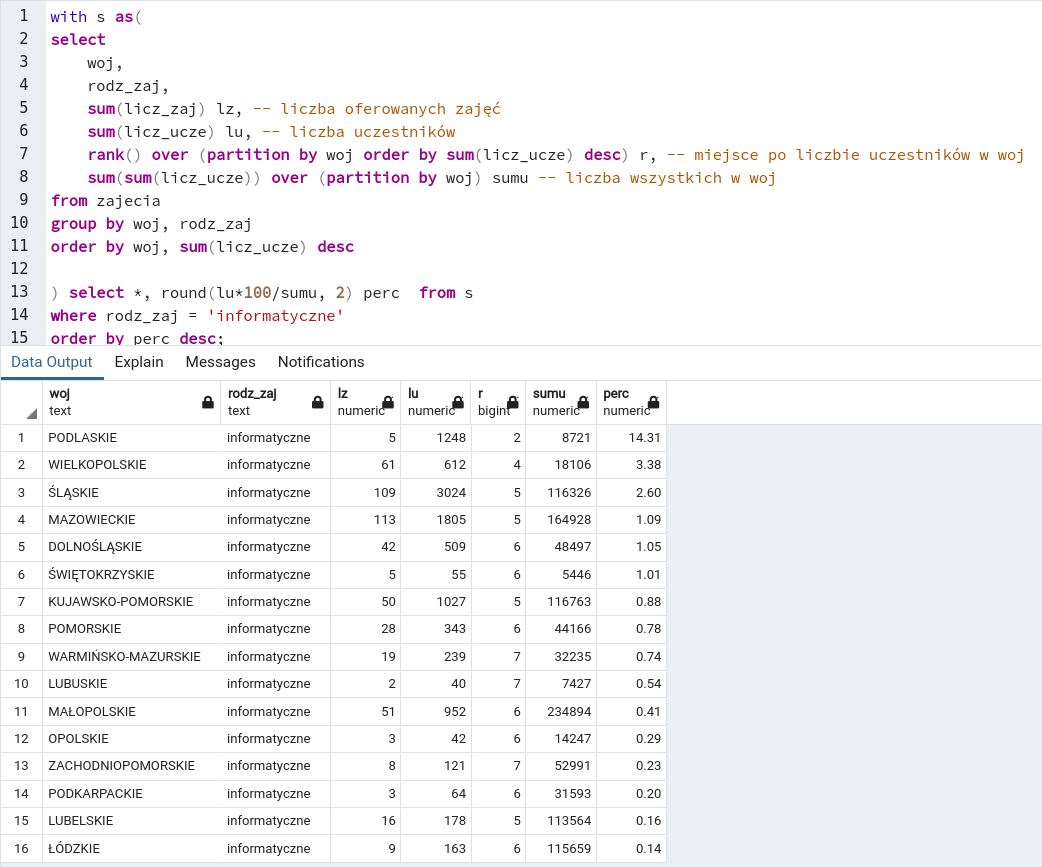Click line number 13 in editor gutter
The width and height of the screenshot is (1042, 867).
coord(19,292)
